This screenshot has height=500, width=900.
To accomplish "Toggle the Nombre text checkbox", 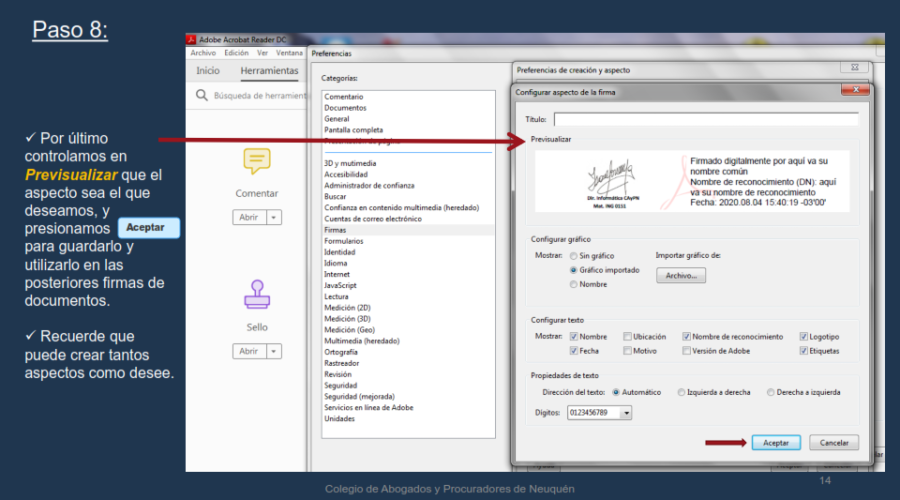I will (573, 337).
